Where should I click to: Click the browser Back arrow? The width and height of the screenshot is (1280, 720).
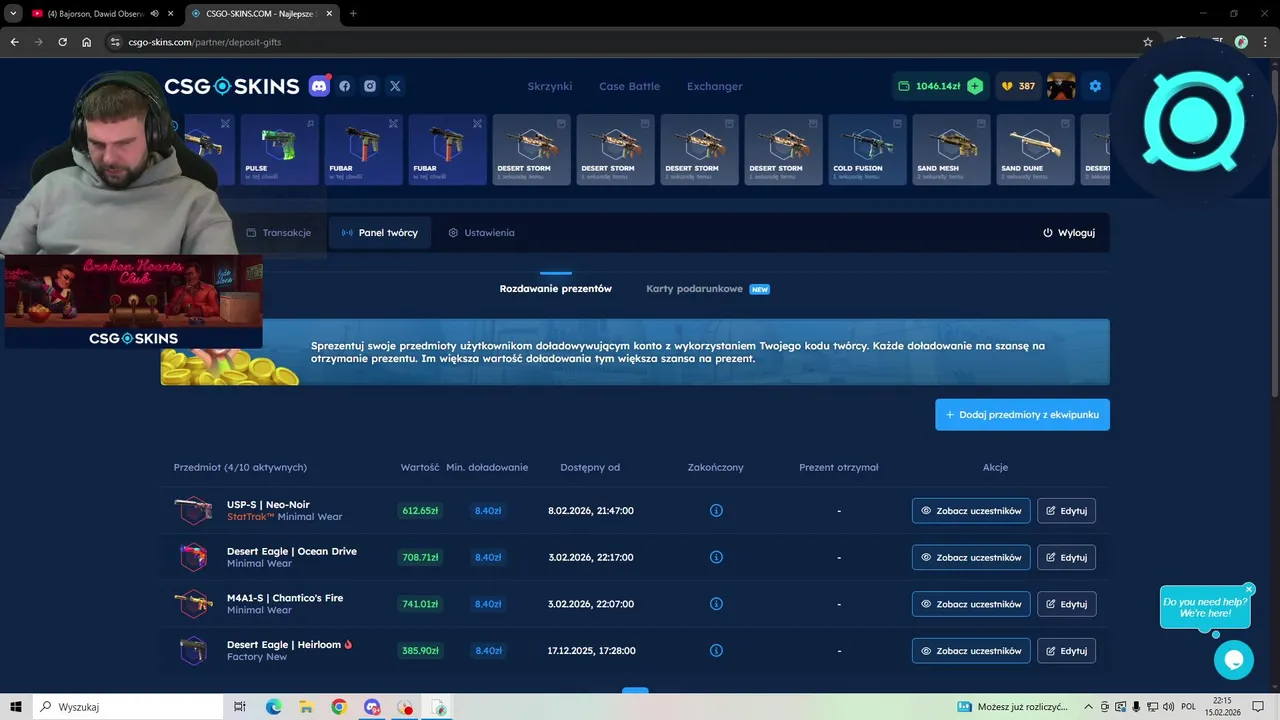tap(14, 42)
